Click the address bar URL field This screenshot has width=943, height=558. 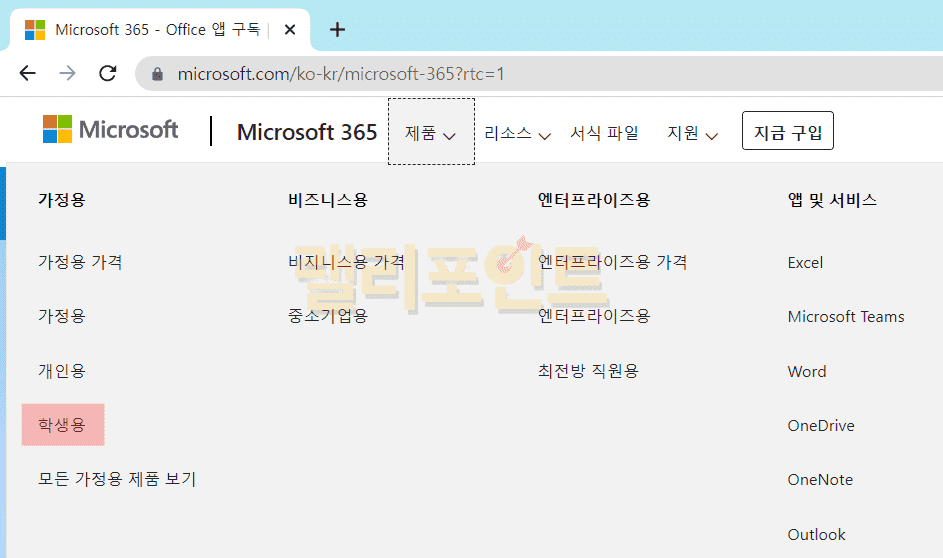(500, 74)
